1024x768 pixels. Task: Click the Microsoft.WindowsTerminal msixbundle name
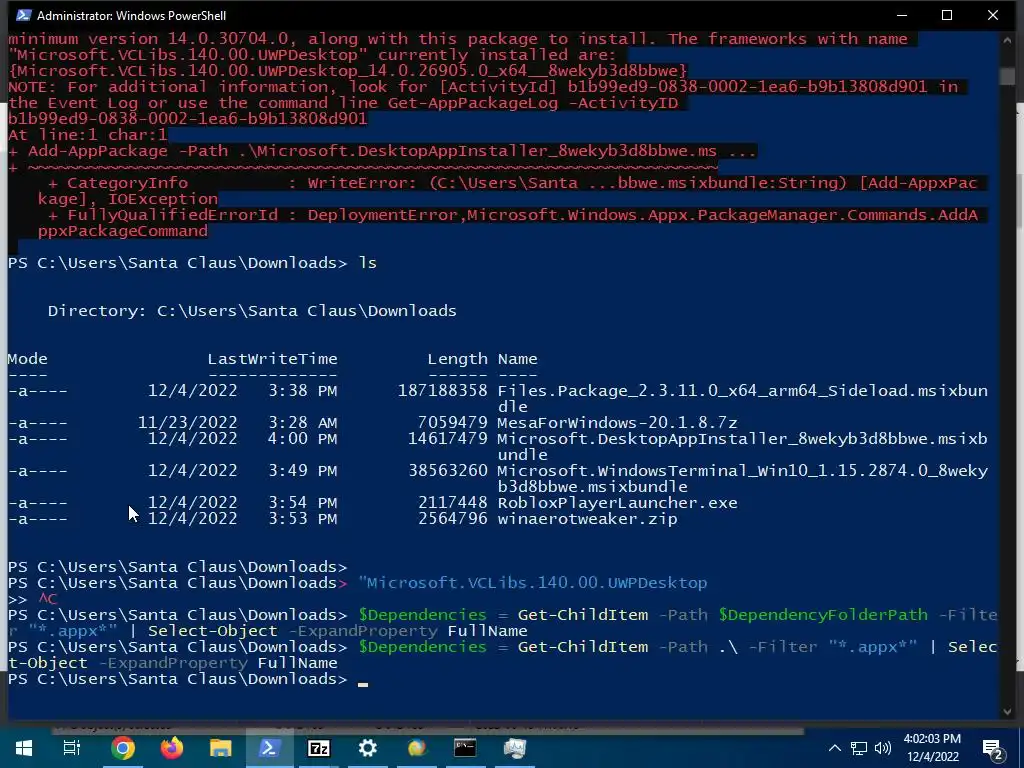743,479
